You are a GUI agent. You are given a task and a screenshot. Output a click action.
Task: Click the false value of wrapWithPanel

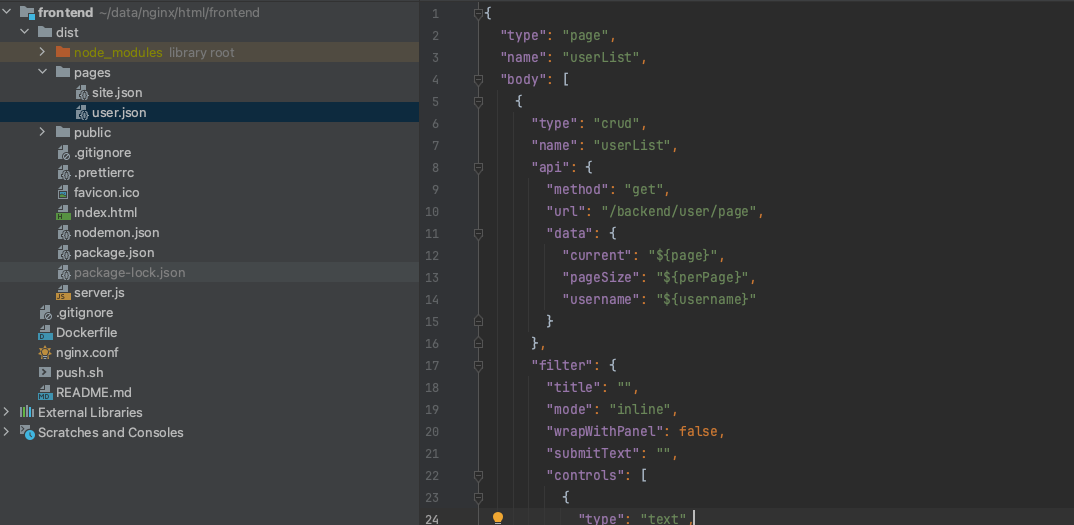point(698,431)
